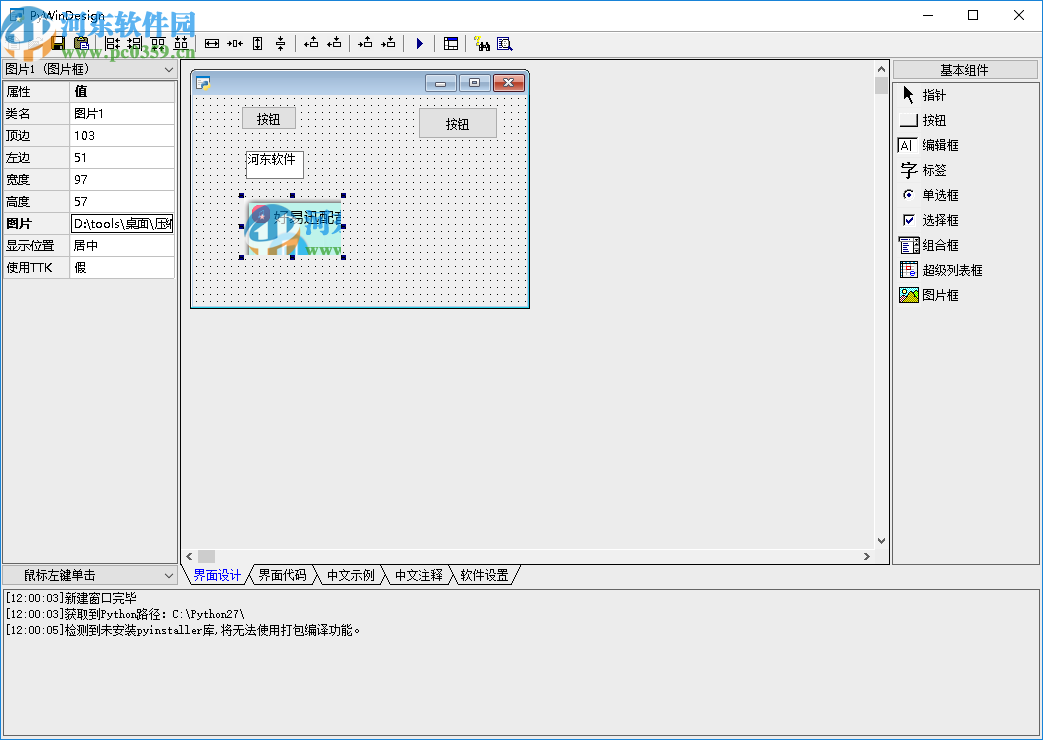Click the 使用TTK value 假
The image size is (1043, 740).
122,267
